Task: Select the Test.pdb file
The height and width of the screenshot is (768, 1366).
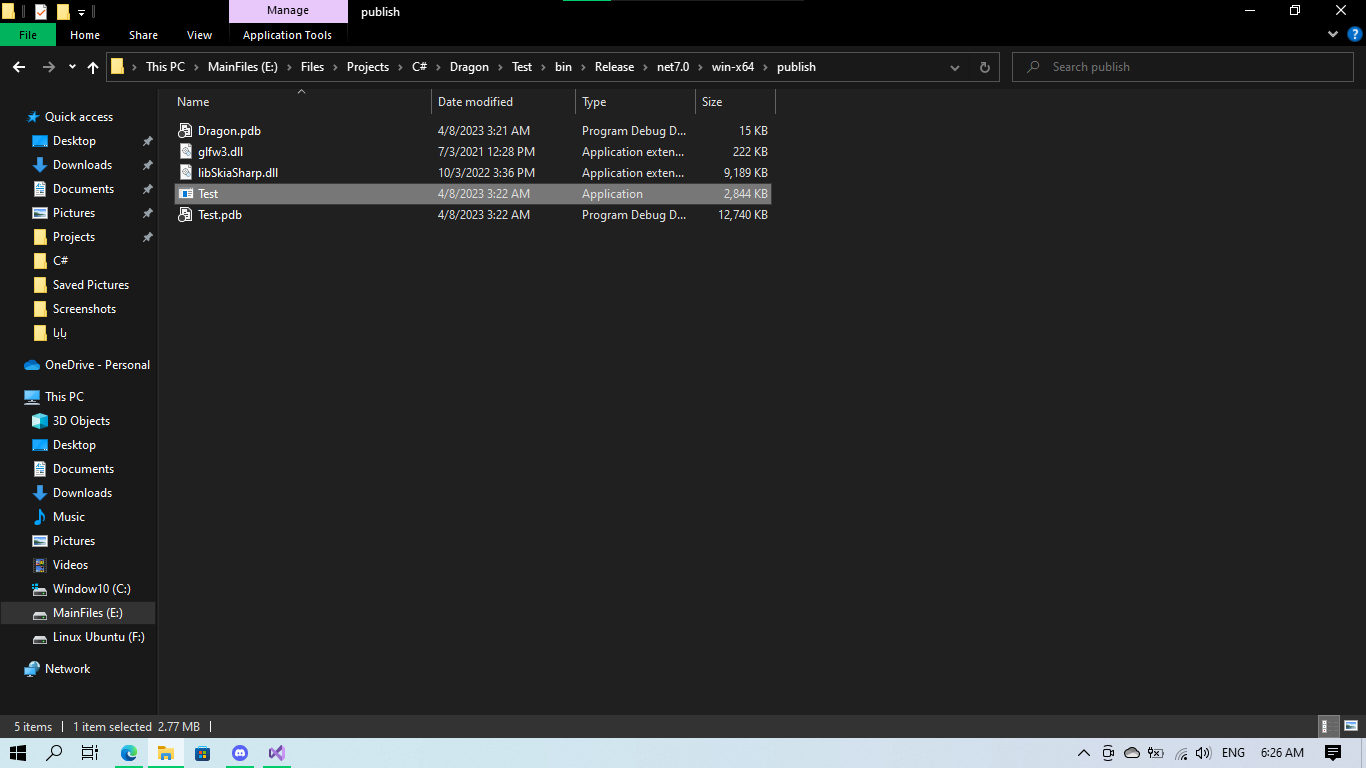Action: [x=473, y=215]
